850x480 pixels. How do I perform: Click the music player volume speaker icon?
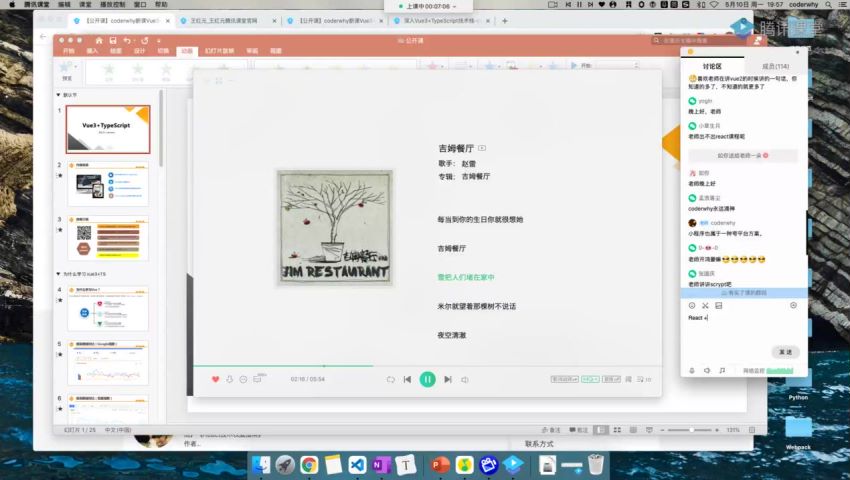click(465, 379)
